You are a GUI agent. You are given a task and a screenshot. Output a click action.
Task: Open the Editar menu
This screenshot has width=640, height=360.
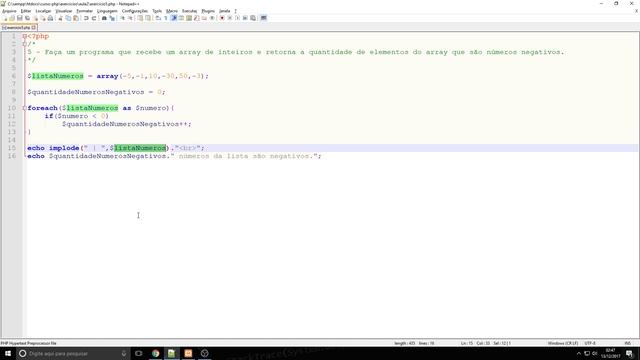[26, 11]
